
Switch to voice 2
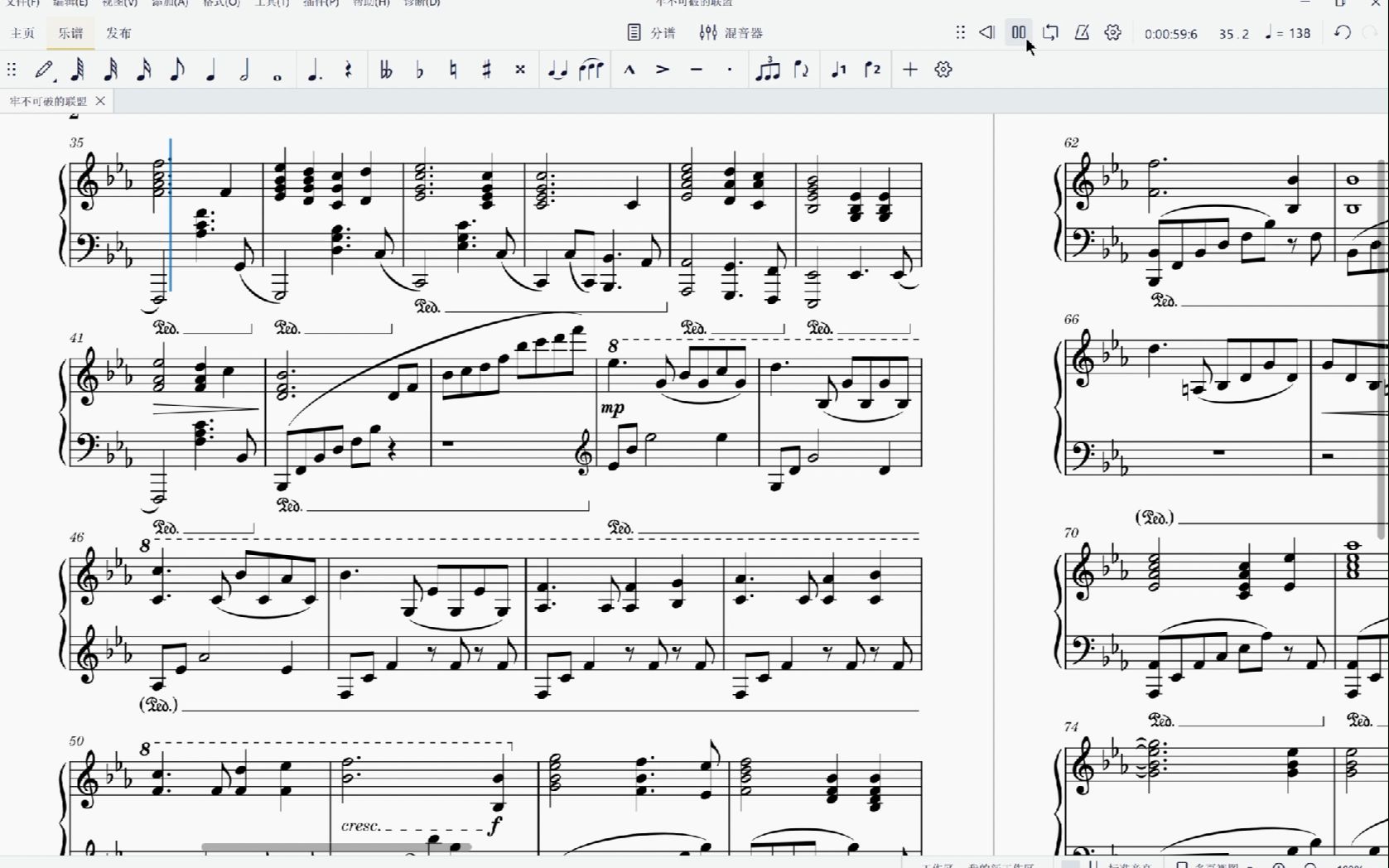pyautogui.click(x=873, y=70)
